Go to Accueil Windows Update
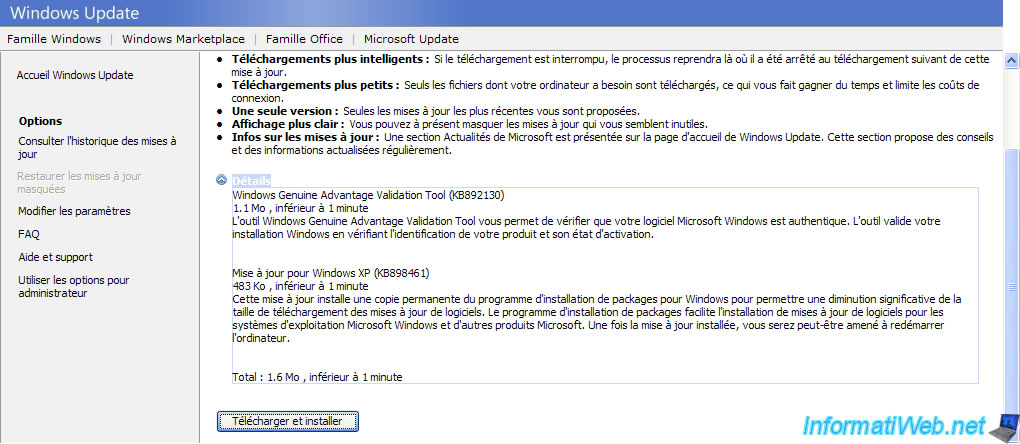 (75, 75)
